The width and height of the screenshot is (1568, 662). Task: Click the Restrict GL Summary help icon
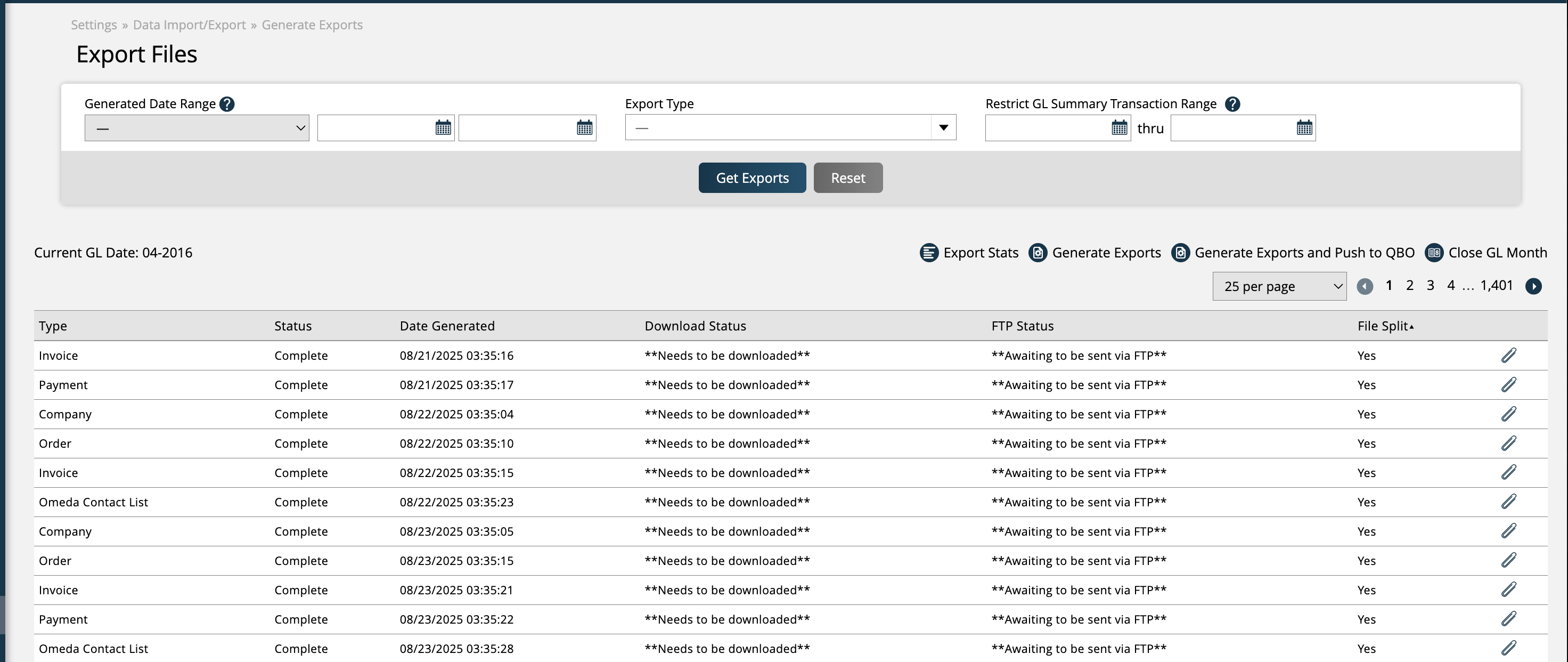1232,104
